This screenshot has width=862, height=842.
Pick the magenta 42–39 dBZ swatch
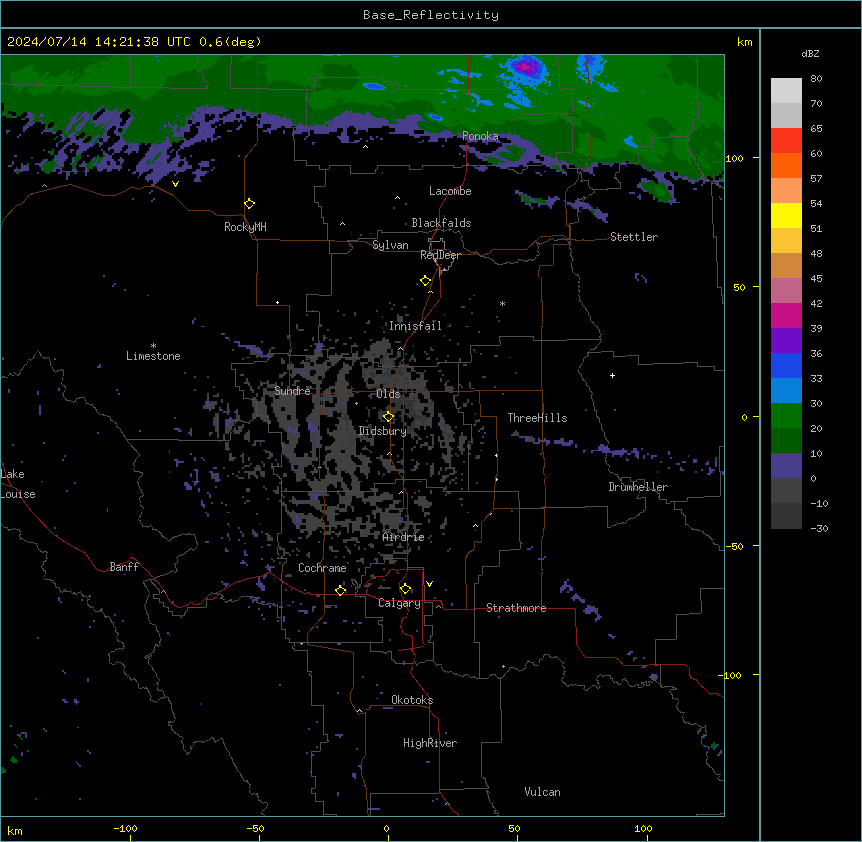[786, 315]
